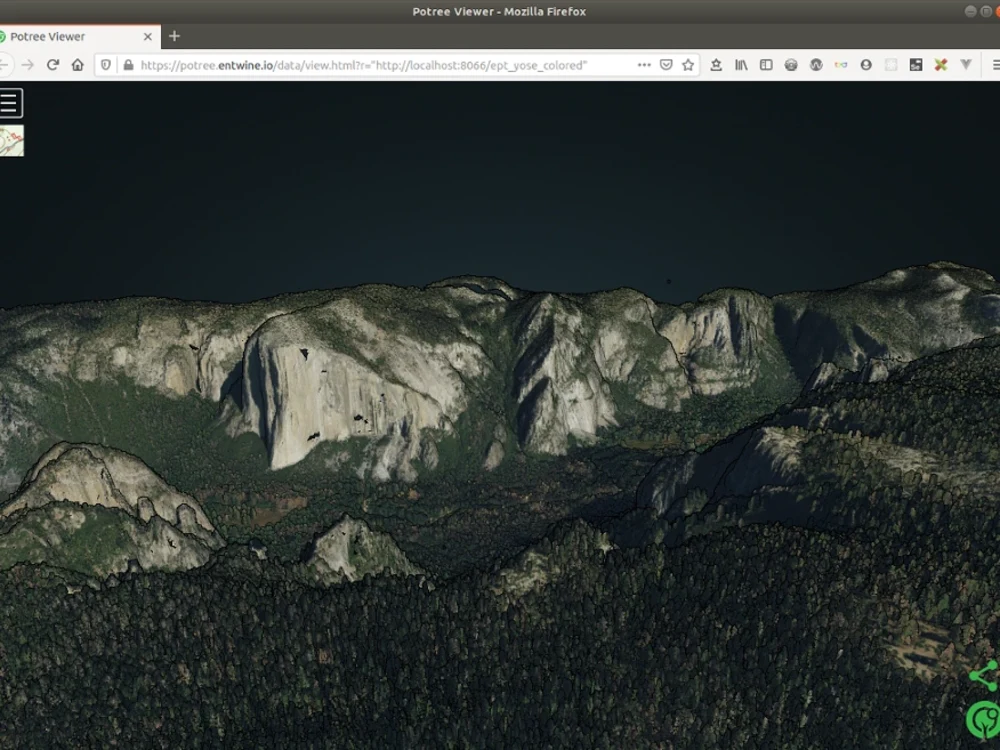Screen dimensions: 1000x750
Task: Click the tracking protection shield icon
Action: pyautogui.click(x=105, y=64)
